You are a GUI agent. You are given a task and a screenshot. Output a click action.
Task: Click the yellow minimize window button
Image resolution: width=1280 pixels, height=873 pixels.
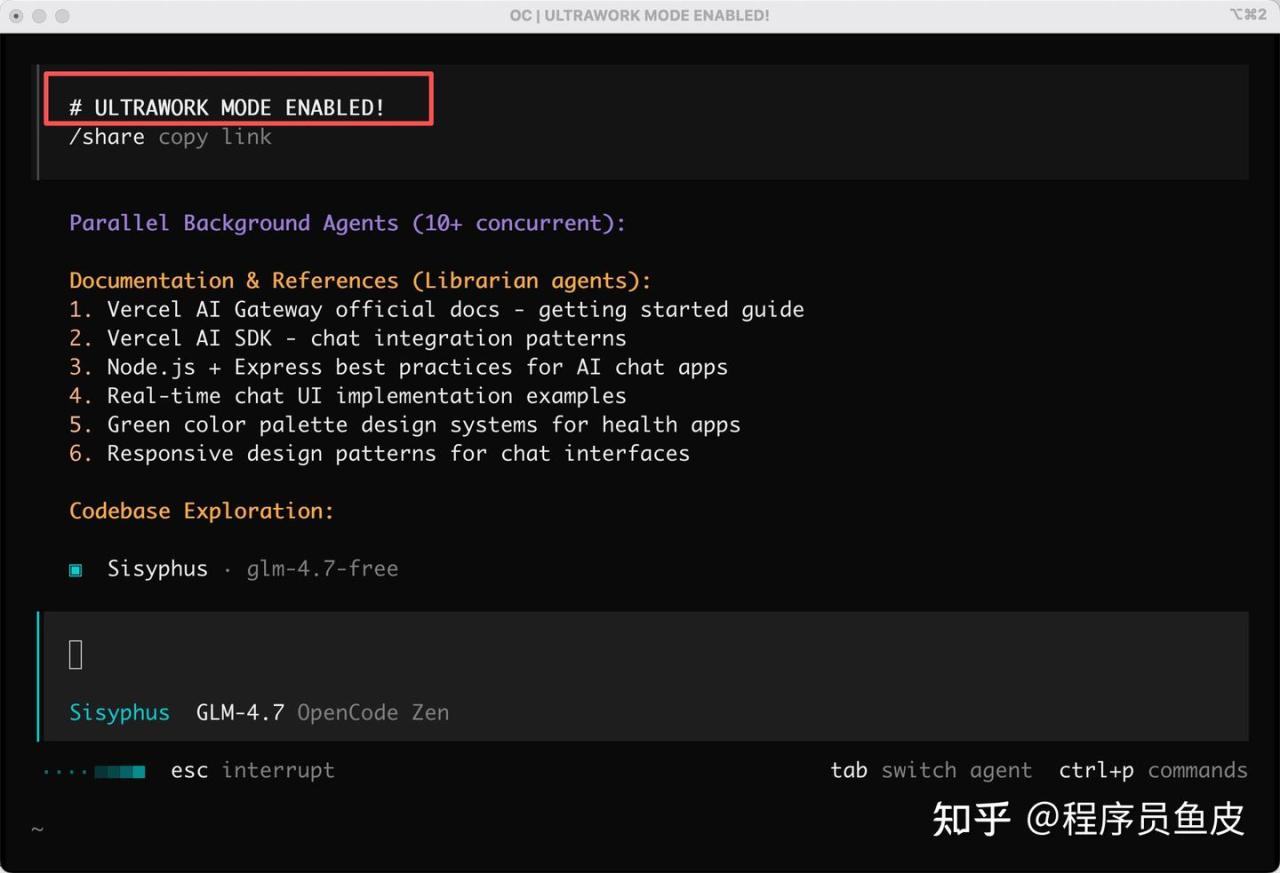coord(39,16)
